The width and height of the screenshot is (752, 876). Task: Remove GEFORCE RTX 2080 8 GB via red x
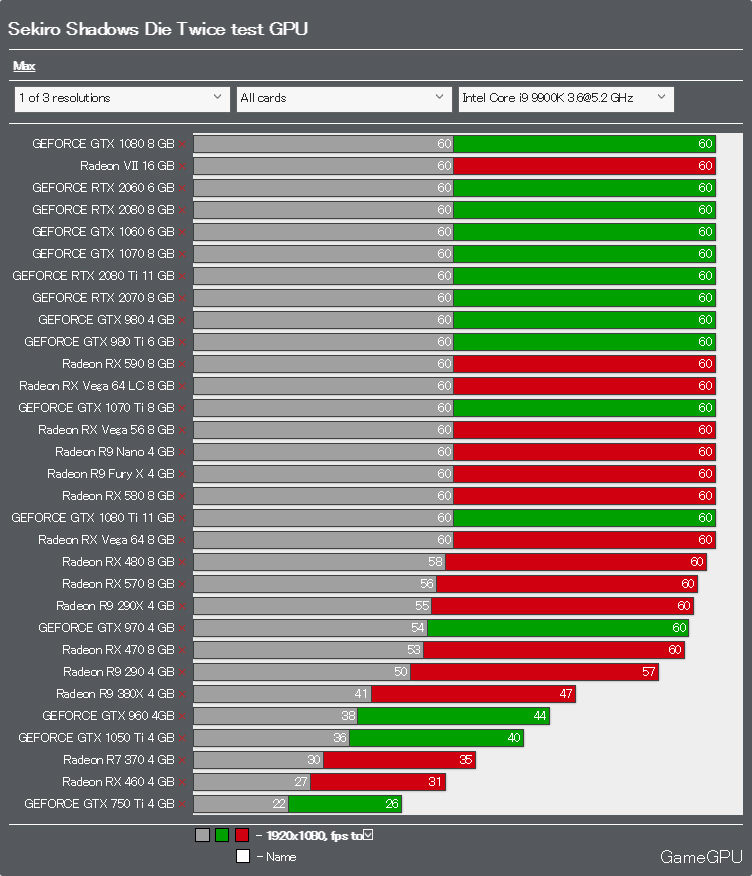tap(182, 210)
